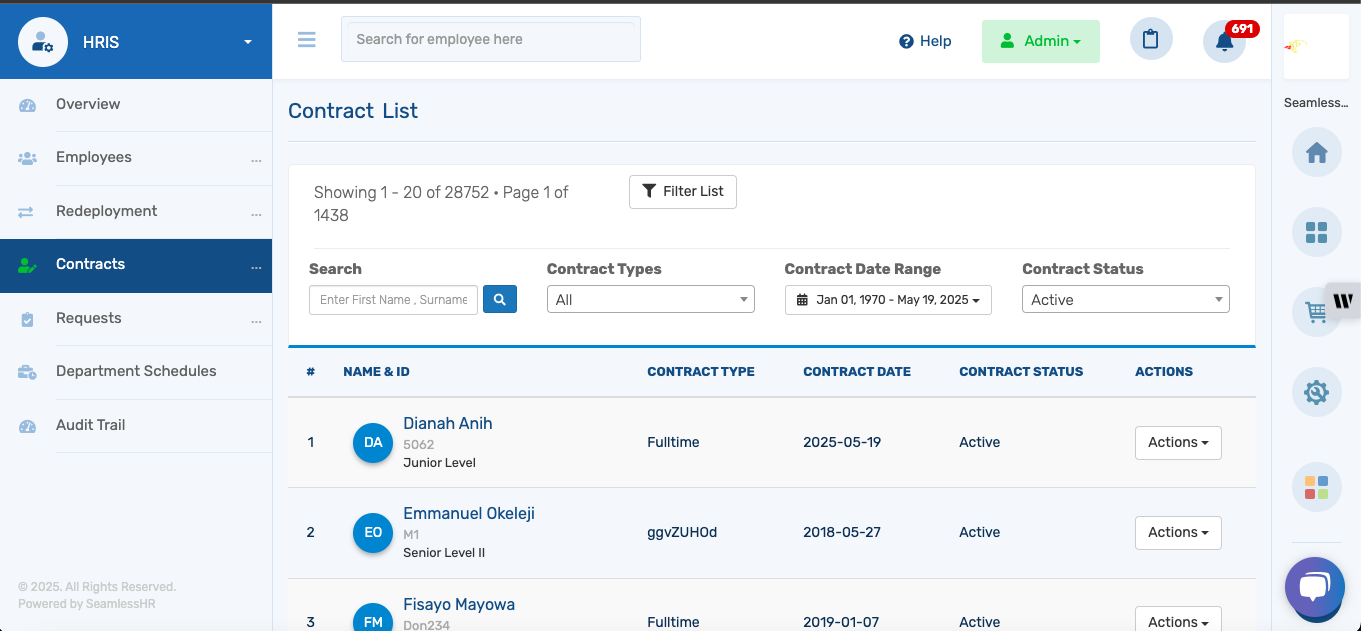Click the Overview dashboard gauge icon
Viewport: 1361px width, 631px height.
(x=27, y=105)
